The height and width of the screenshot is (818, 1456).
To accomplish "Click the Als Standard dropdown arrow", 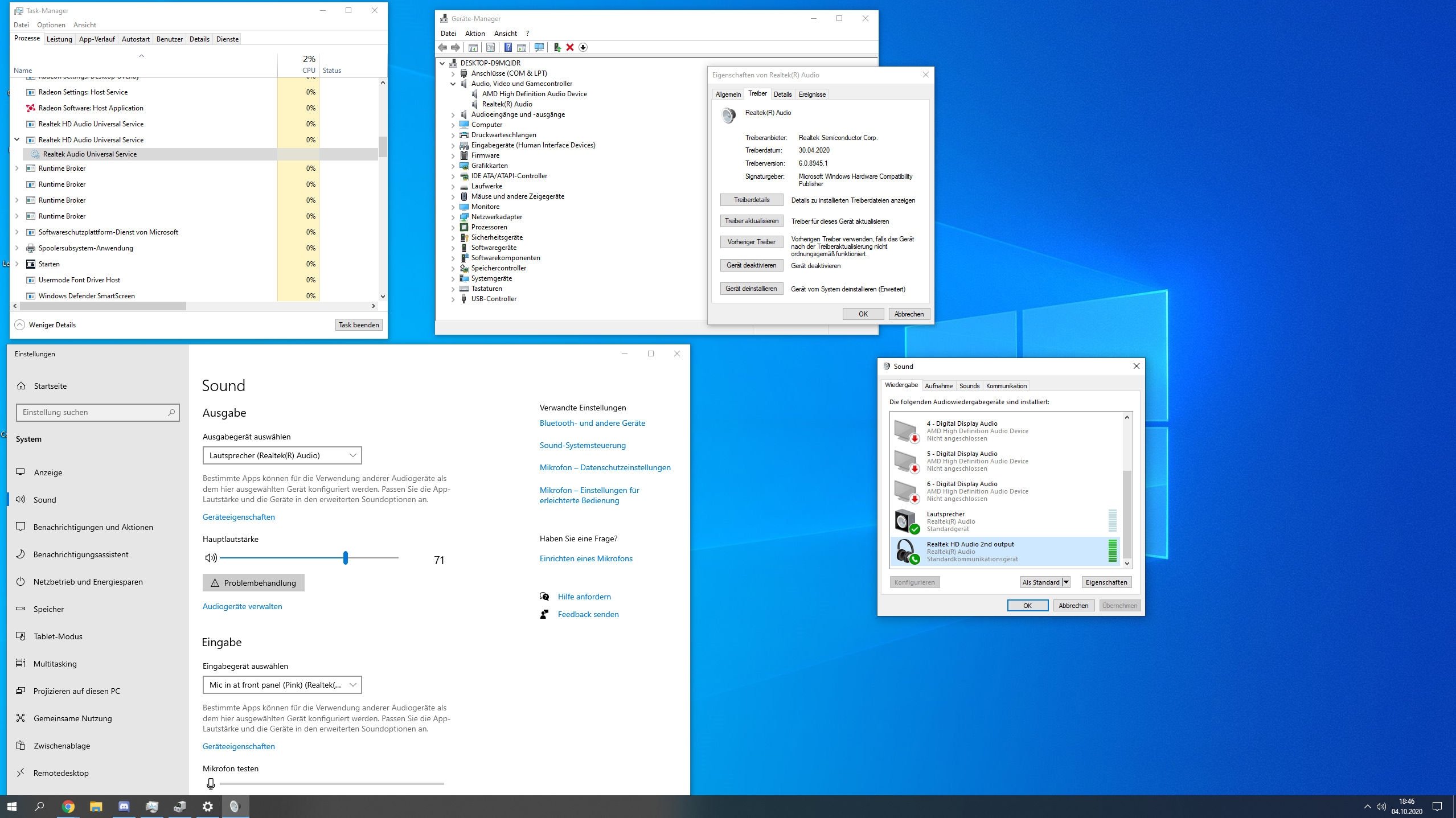I will click(1066, 582).
